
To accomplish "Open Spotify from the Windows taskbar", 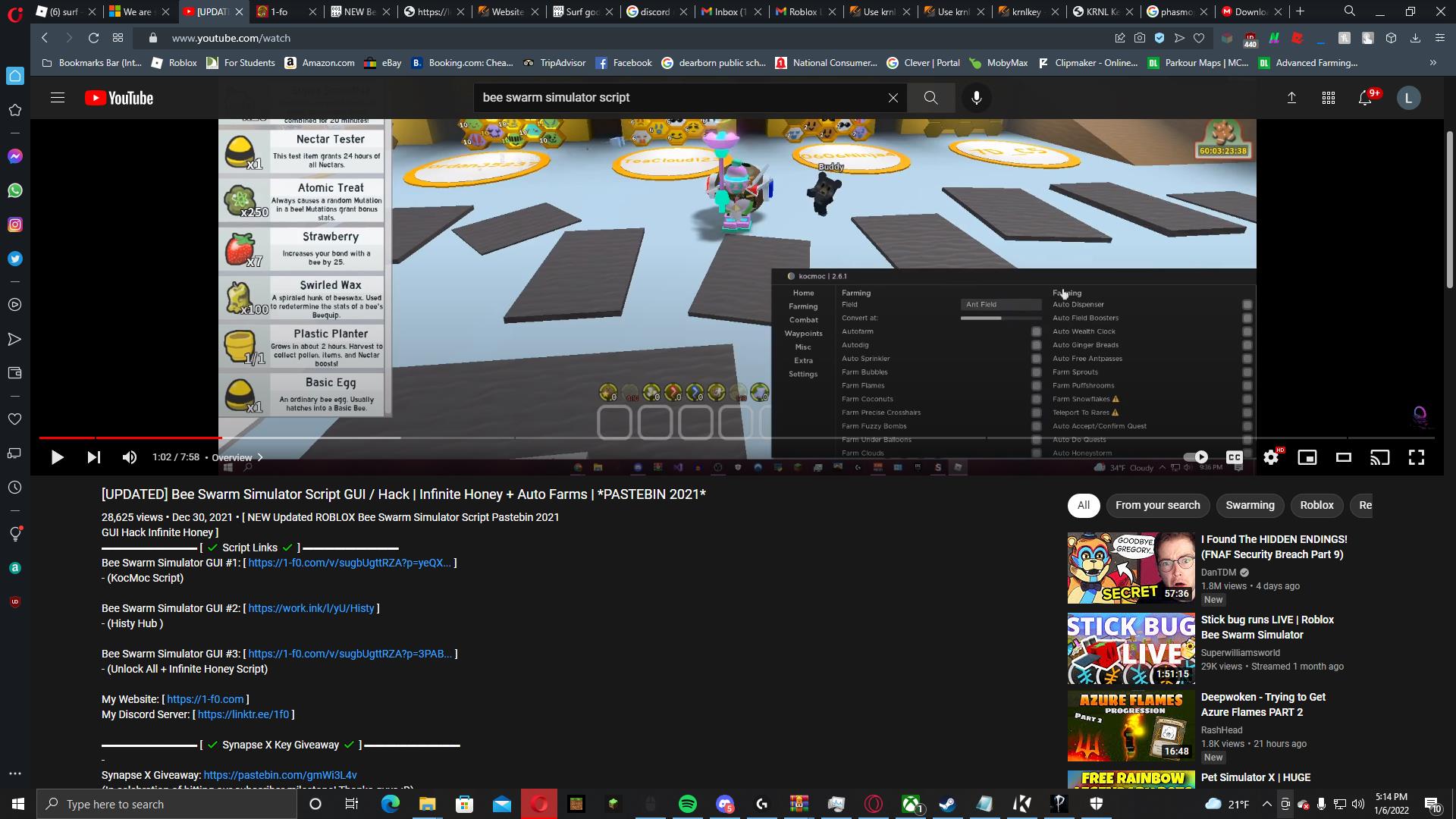I will [688, 804].
